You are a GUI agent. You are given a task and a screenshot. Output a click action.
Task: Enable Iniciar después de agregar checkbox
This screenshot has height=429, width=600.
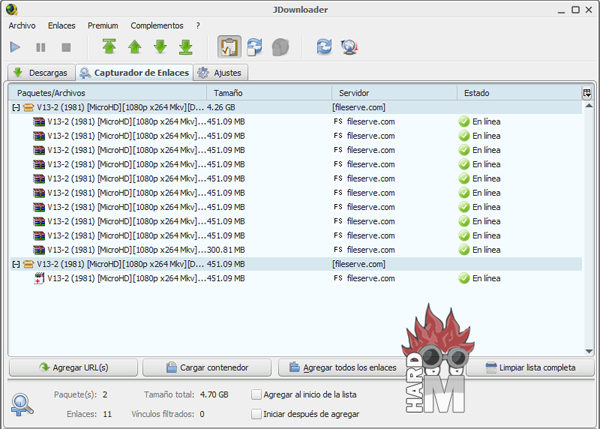256,414
